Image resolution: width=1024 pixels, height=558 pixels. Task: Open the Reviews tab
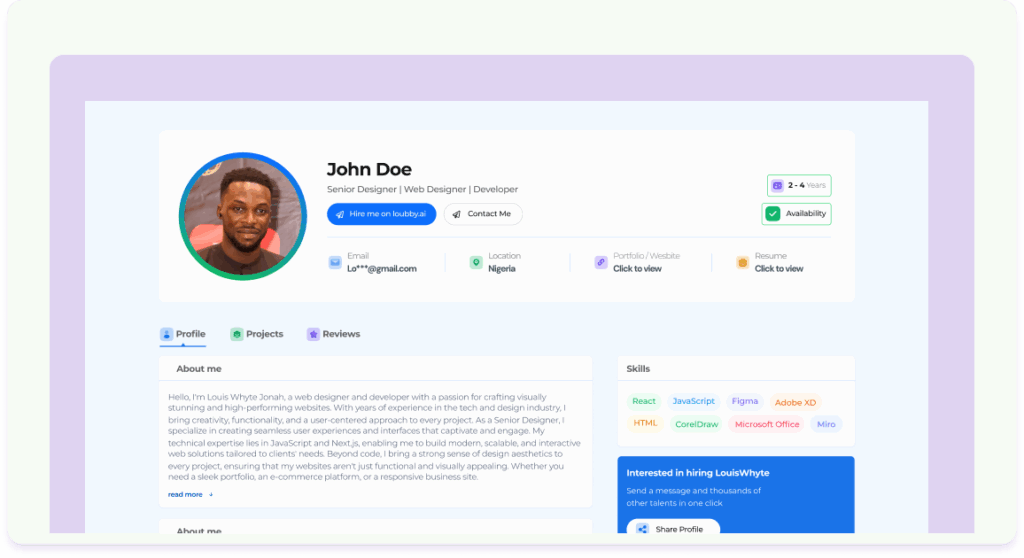[x=333, y=334]
